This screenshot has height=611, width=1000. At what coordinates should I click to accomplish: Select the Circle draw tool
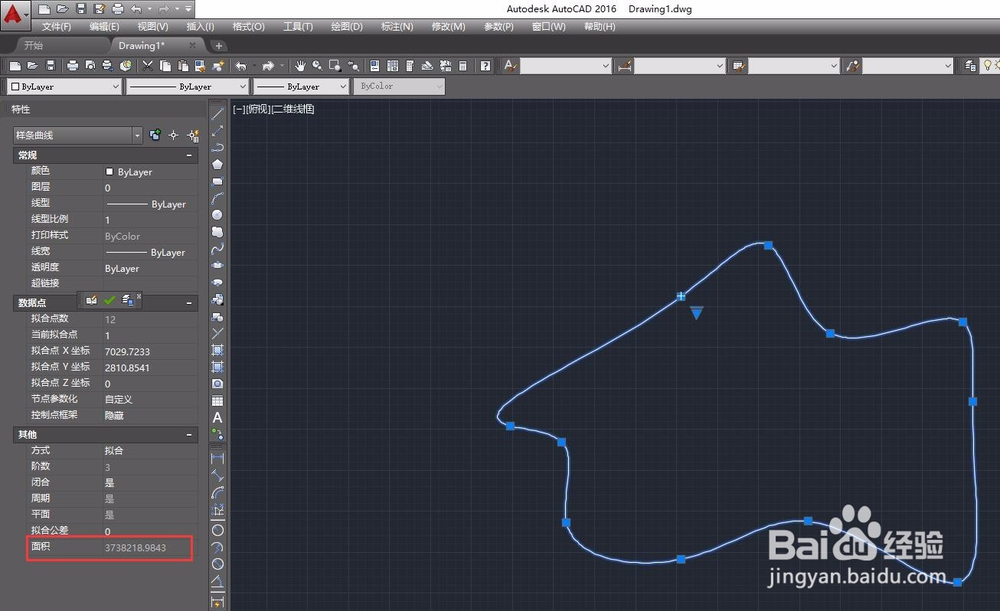tap(217, 215)
